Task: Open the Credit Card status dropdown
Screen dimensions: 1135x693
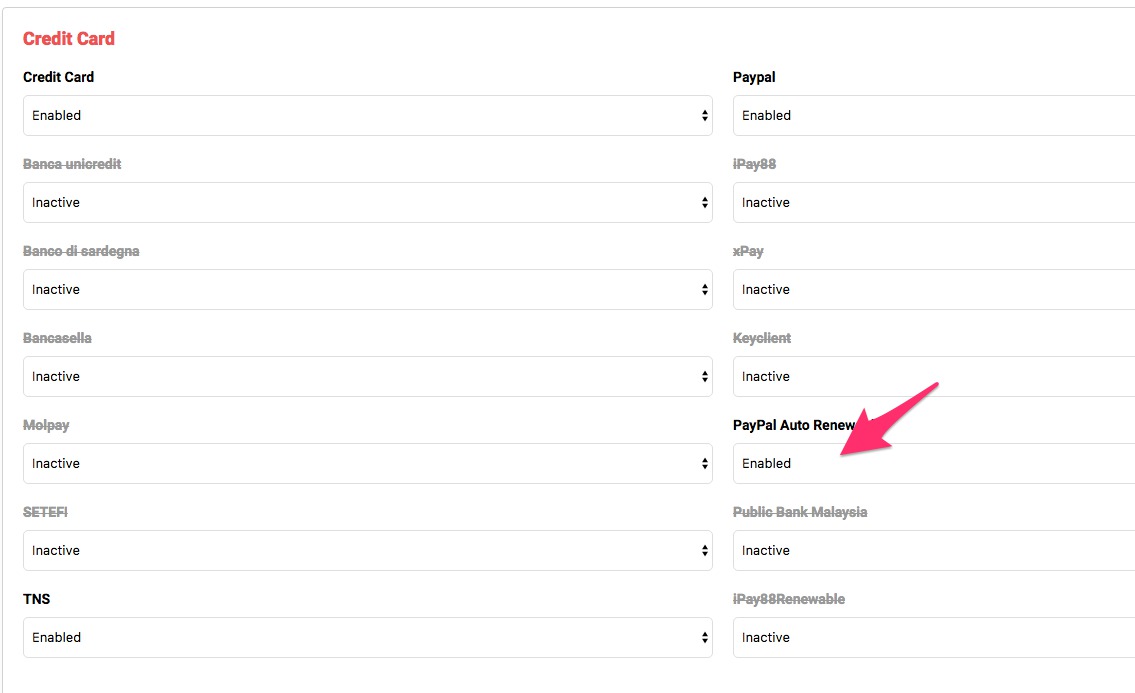Action: pos(367,116)
